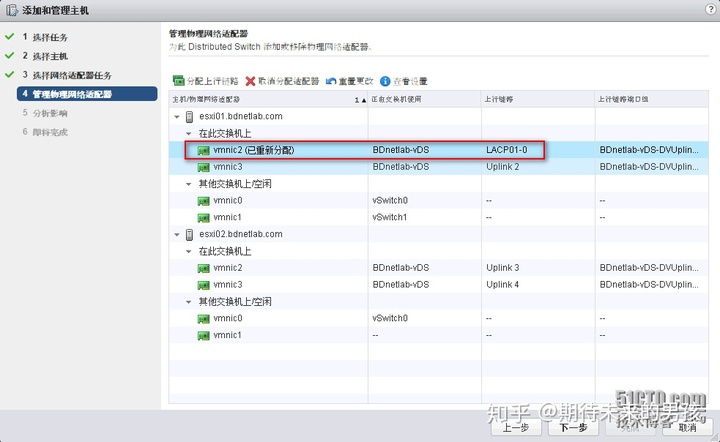Sort by 主机/物理网络适配器 column header
This screenshot has width=720, height=442.
268,100
